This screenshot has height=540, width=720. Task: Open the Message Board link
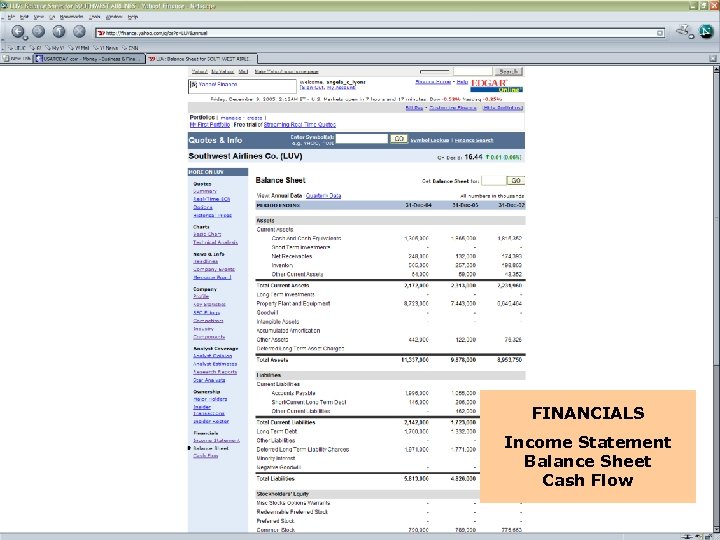point(212,278)
